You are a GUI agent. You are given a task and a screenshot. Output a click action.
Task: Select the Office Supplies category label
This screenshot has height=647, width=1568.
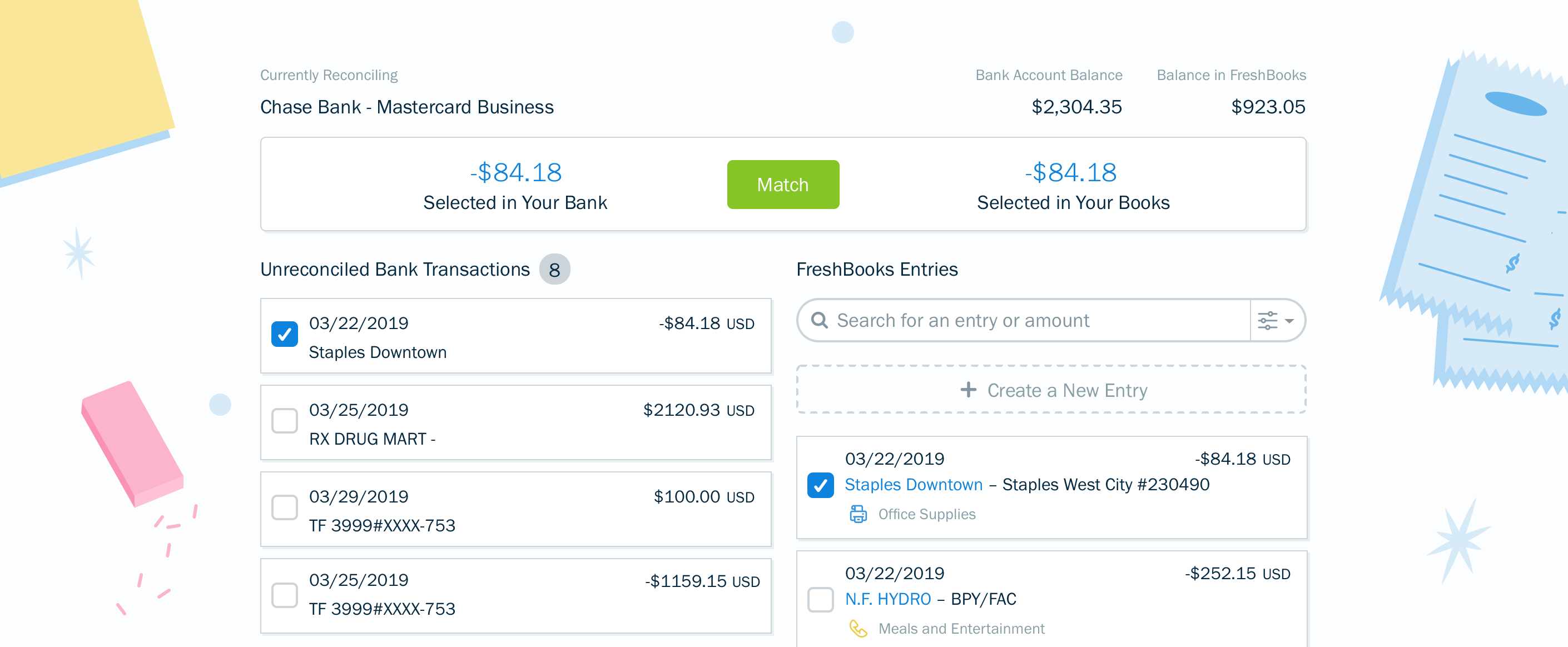926,514
